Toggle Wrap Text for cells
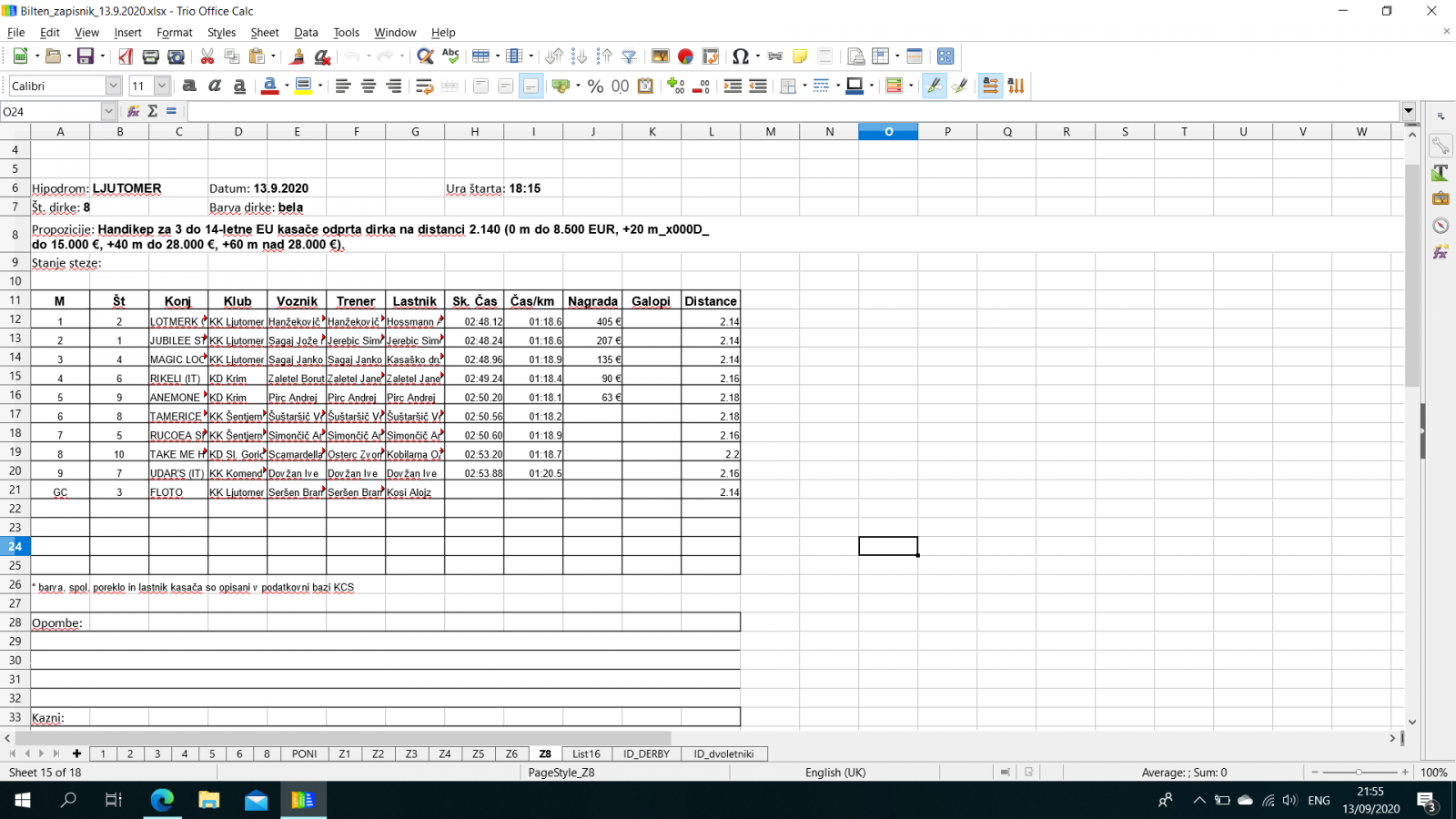 pos(424,86)
